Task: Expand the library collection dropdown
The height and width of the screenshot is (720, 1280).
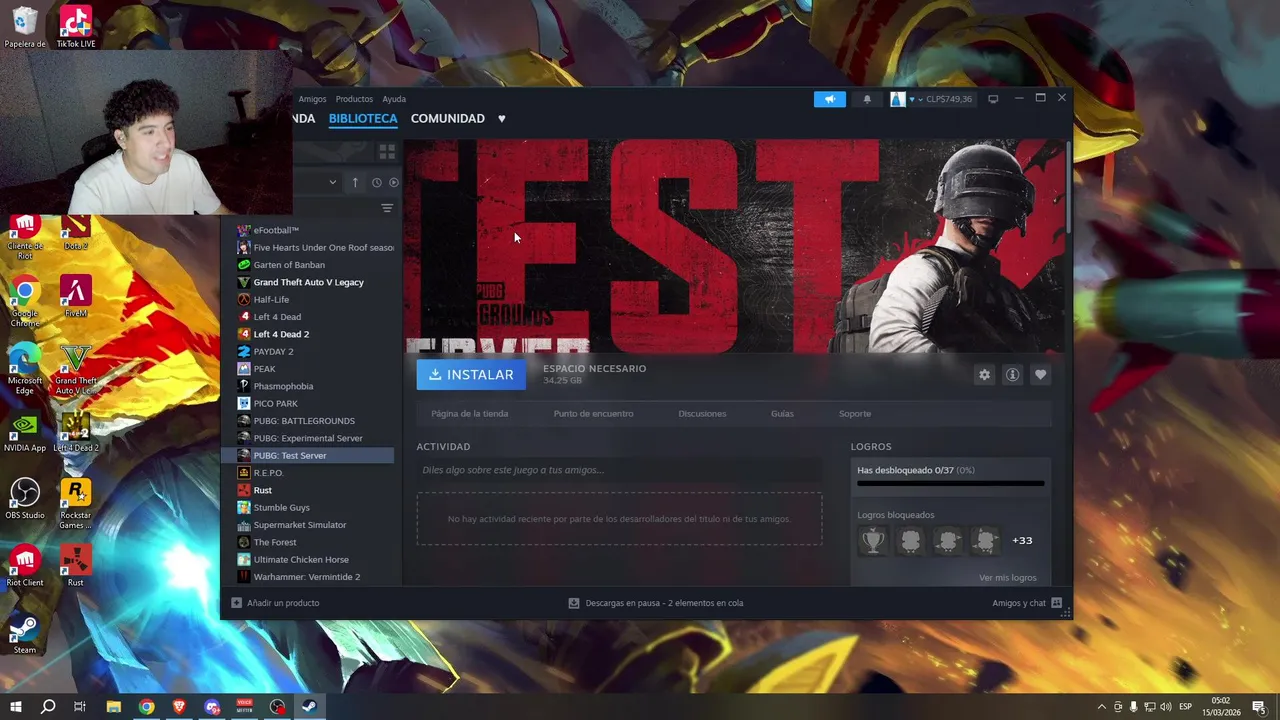Action: 332,182
